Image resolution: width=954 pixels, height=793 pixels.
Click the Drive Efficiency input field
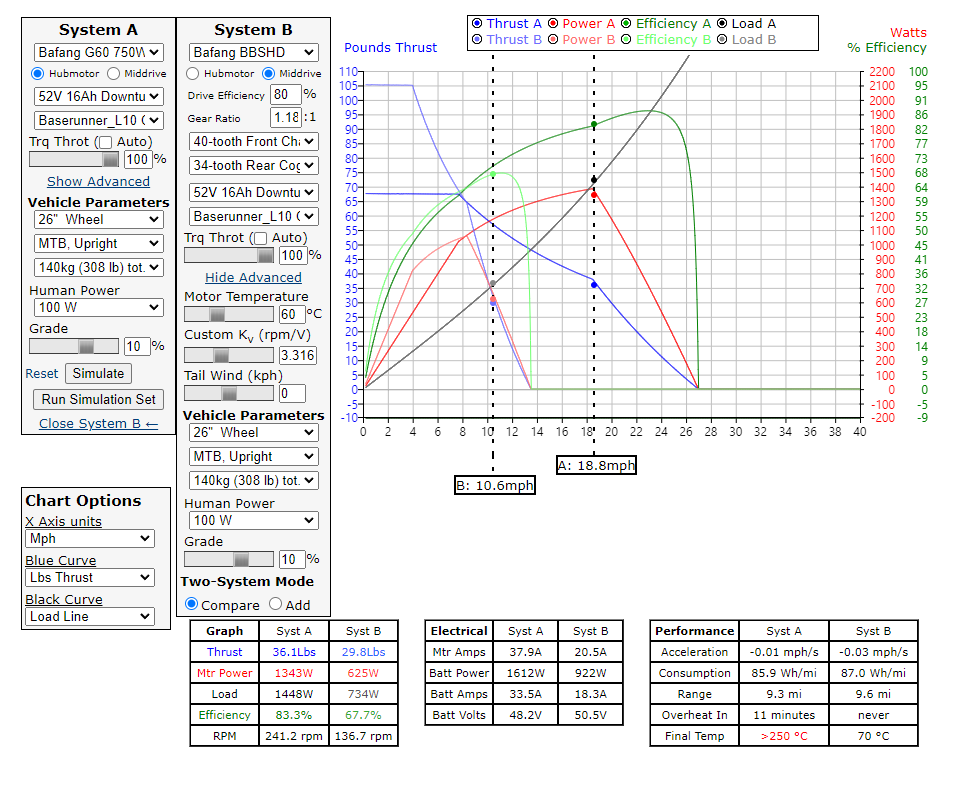pyautogui.click(x=285, y=95)
